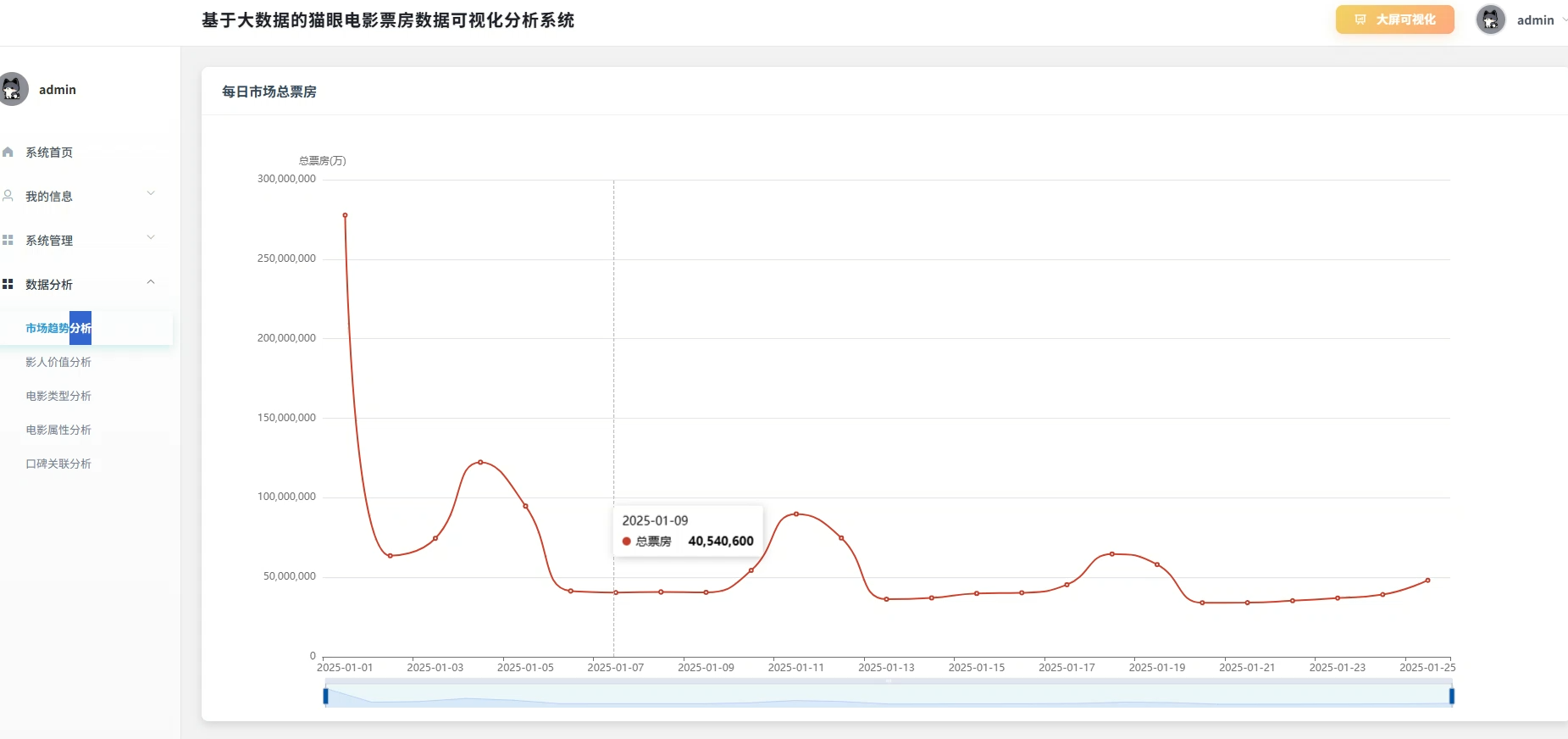This screenshot has width=1568, height=739.
Task: Click the admin avatar in the sidebar
Action: (13, 89)
